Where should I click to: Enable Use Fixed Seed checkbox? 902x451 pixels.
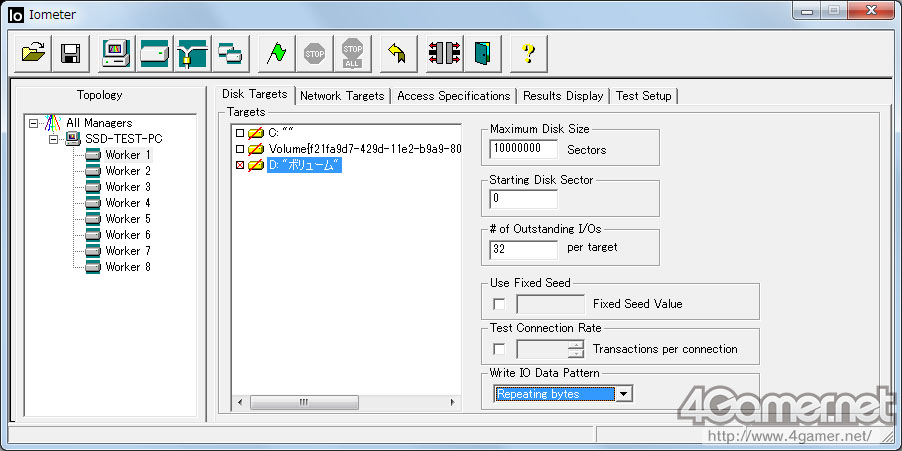point(499,304)
